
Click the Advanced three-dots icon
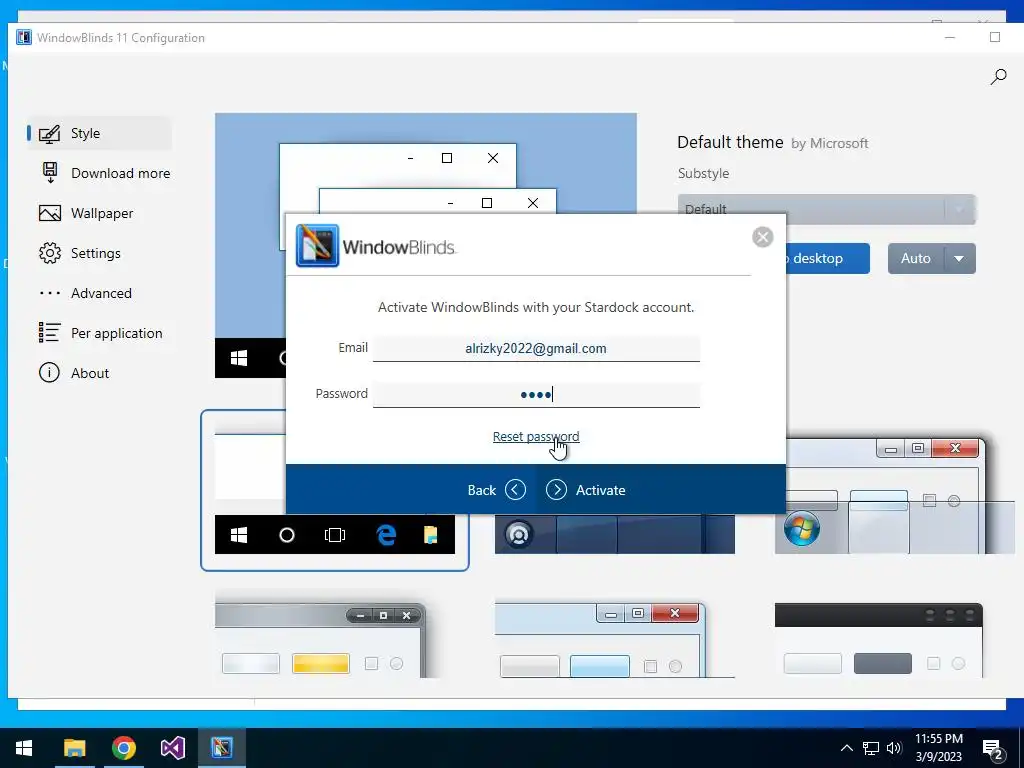[x=50, y=293]
